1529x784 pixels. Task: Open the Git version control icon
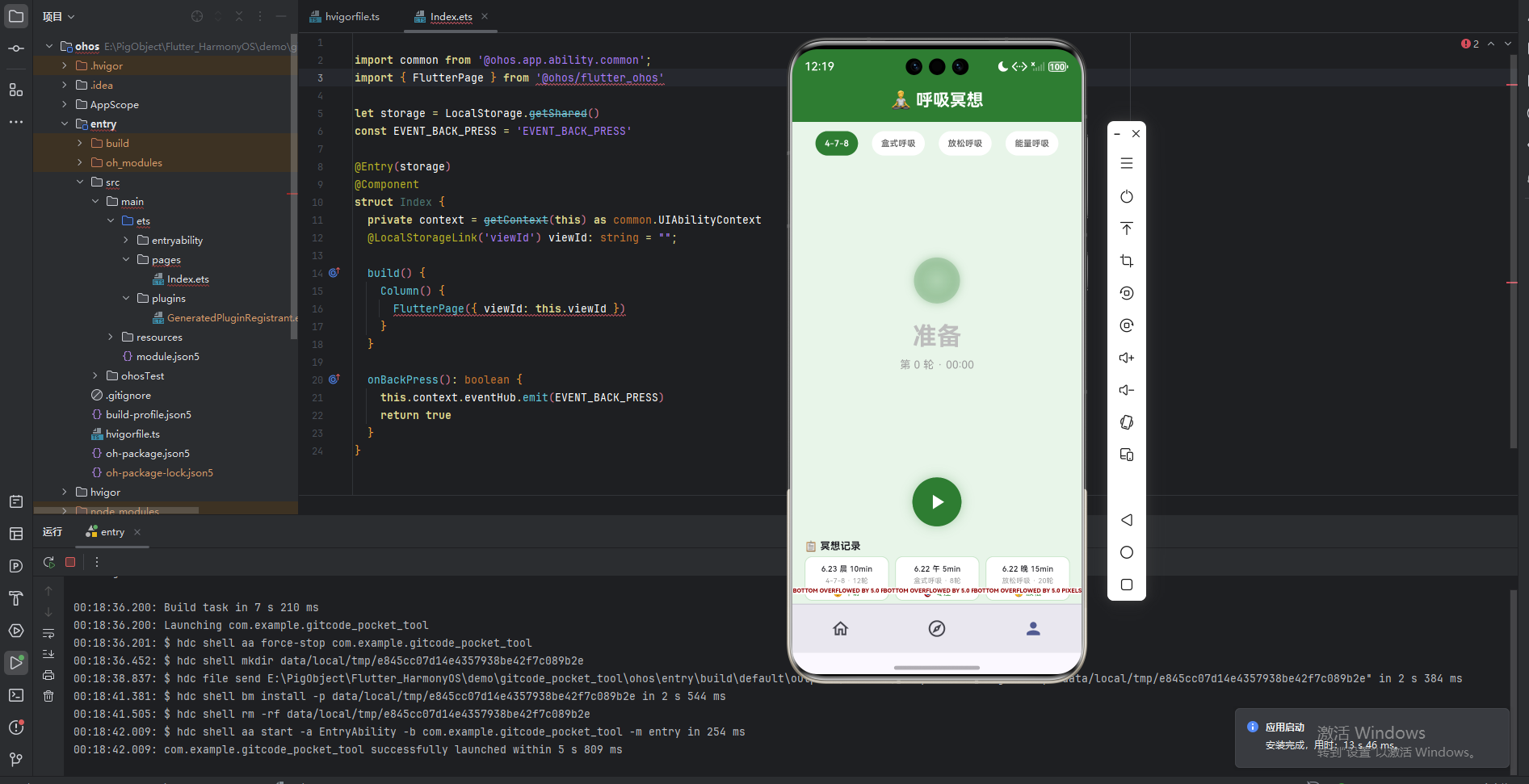coord(16,760)
